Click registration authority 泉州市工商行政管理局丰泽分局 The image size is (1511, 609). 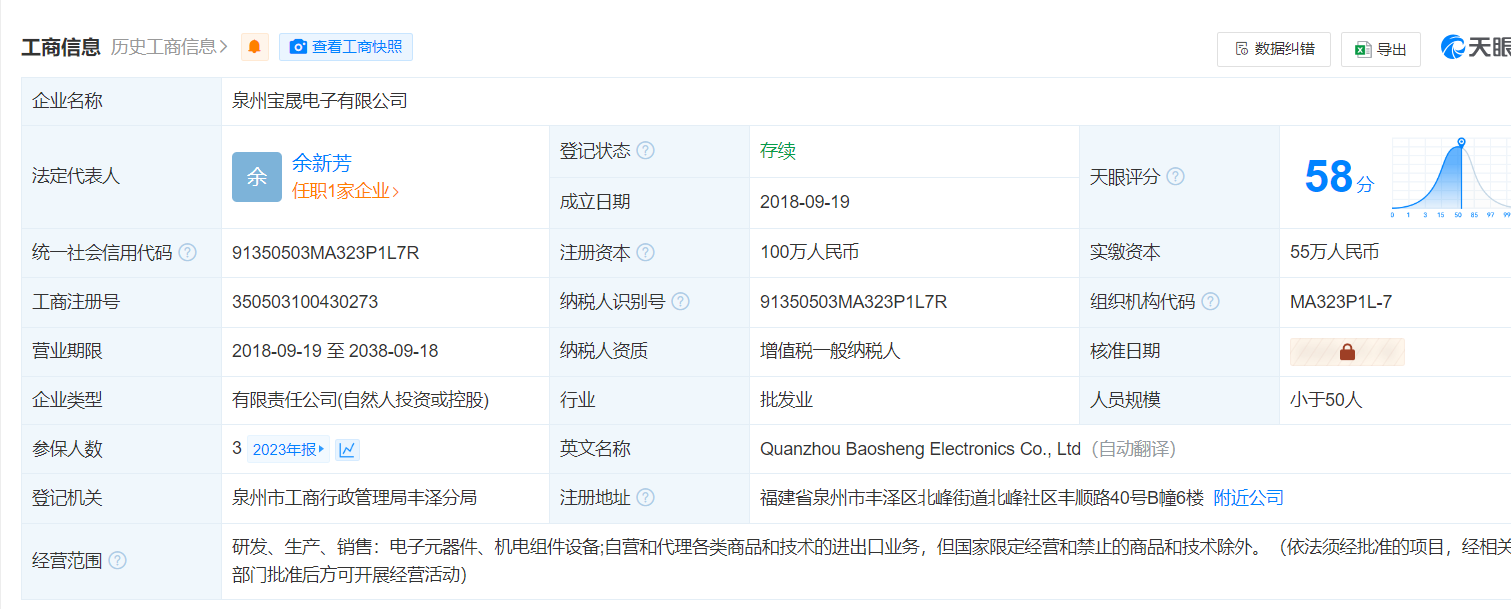(x=355, y=498)
